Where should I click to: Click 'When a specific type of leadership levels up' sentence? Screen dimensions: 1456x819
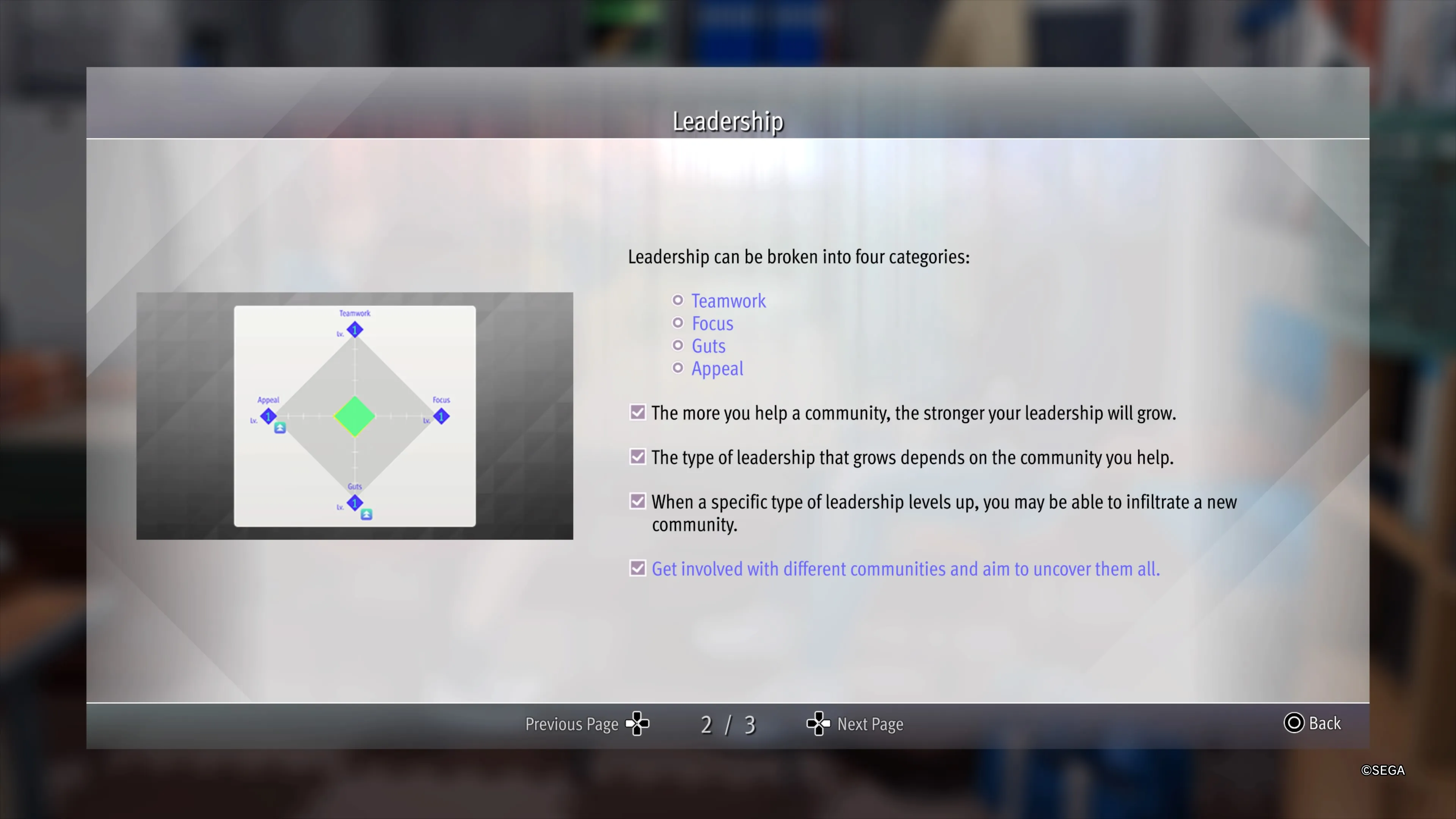944,513
